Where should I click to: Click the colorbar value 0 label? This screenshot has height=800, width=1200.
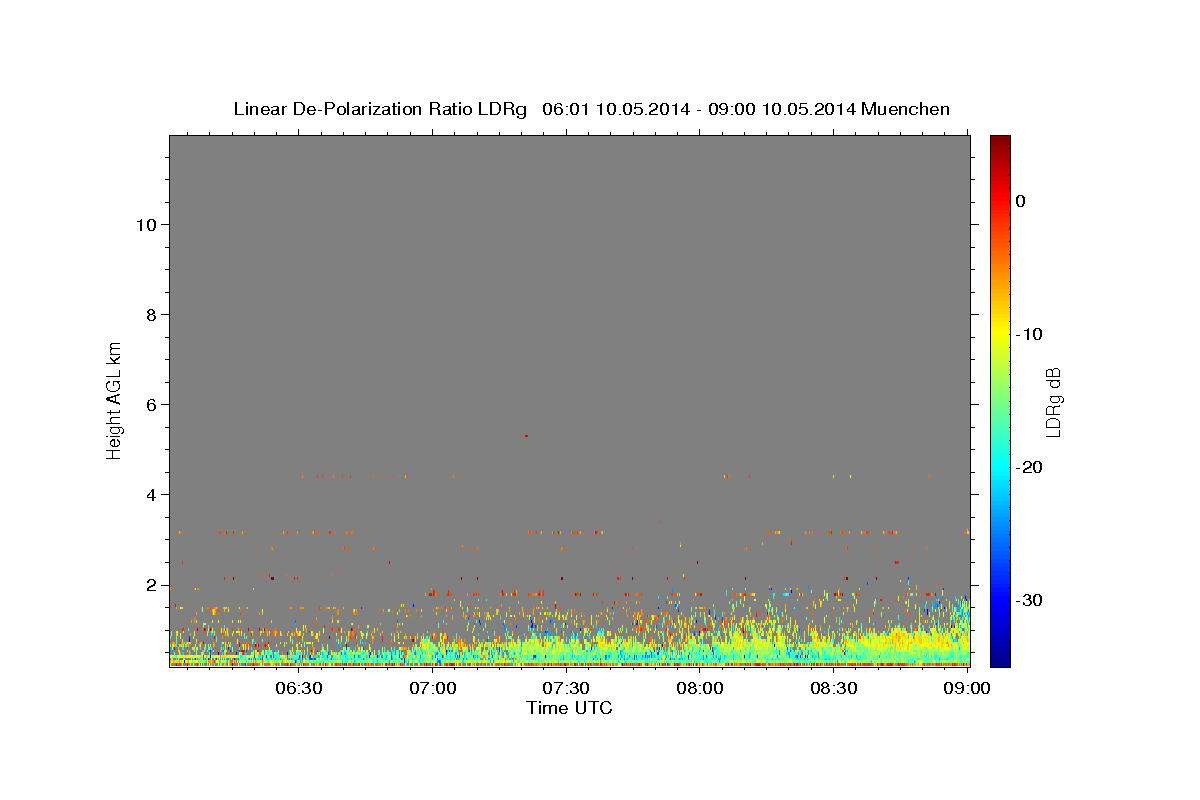coord(1021,201)
